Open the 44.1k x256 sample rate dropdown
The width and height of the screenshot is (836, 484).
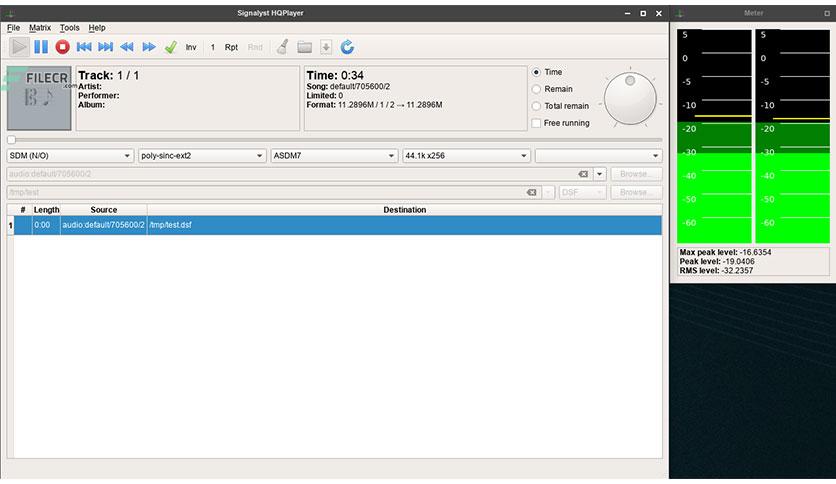coord(467,156)
